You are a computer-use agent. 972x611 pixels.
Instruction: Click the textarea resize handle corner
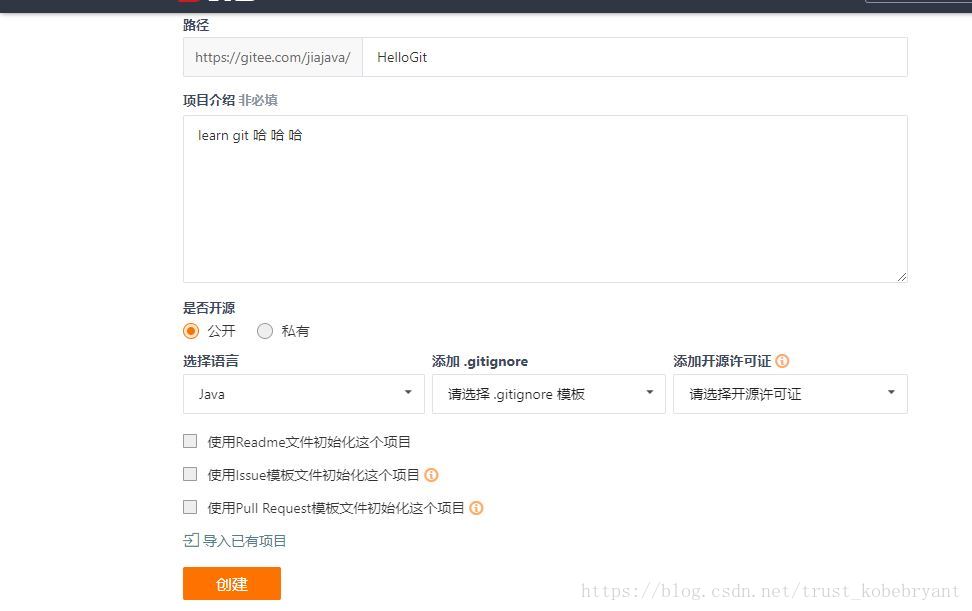(901, 277)
